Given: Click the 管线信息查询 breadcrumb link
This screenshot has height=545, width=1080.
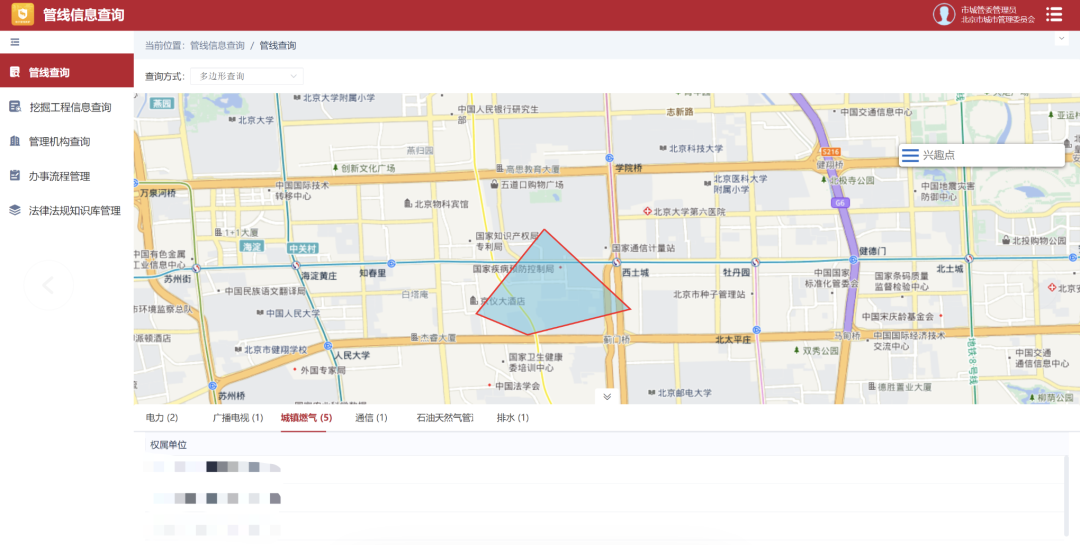Looking at the screenshot, I should point(217,46).
